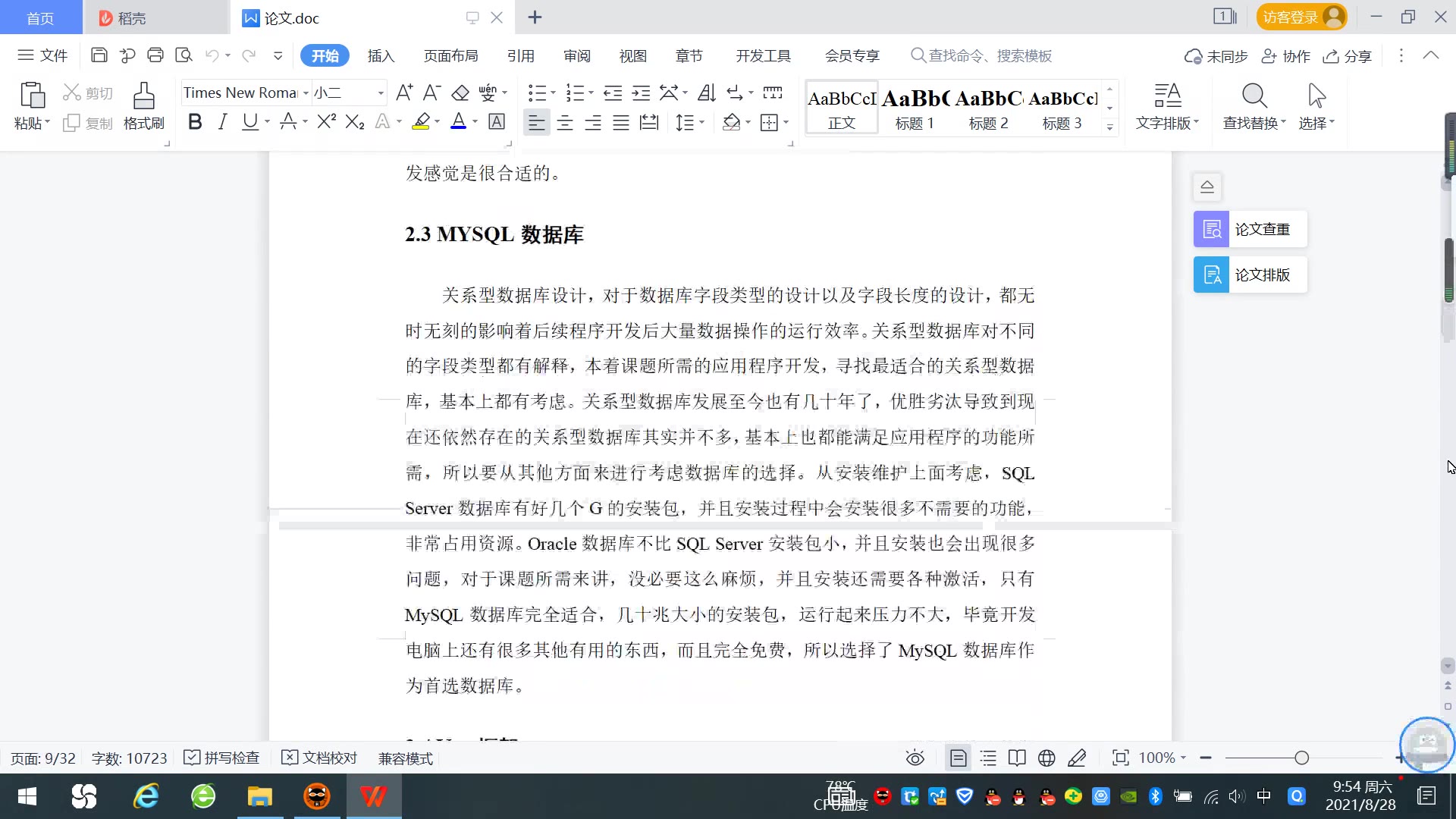Image resolution: width=1456 pixels, height=819 pixels.
Task: Expand the line spacing dropdown
Action: click(701, 122)
